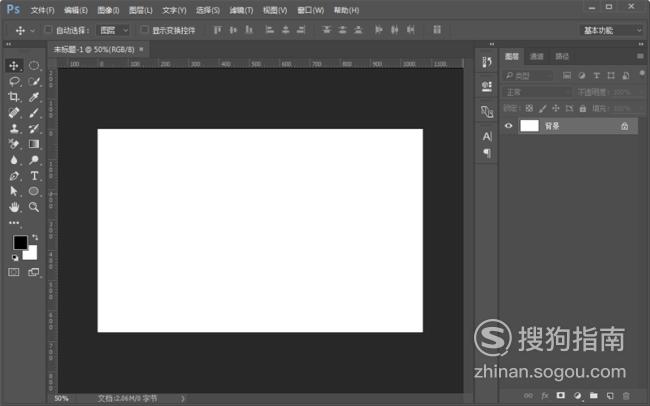The width and height of the screenshot is (650, 406).
Task: Click the Add layer style fx button
Action: 545,396
